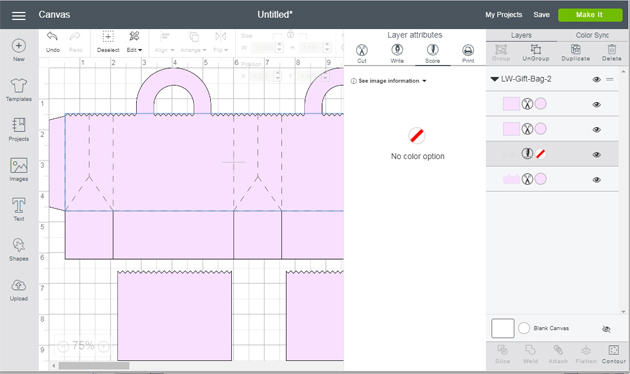Expand See image information
The height and width of the screenshot is (374, 630).
pos(388,81)
